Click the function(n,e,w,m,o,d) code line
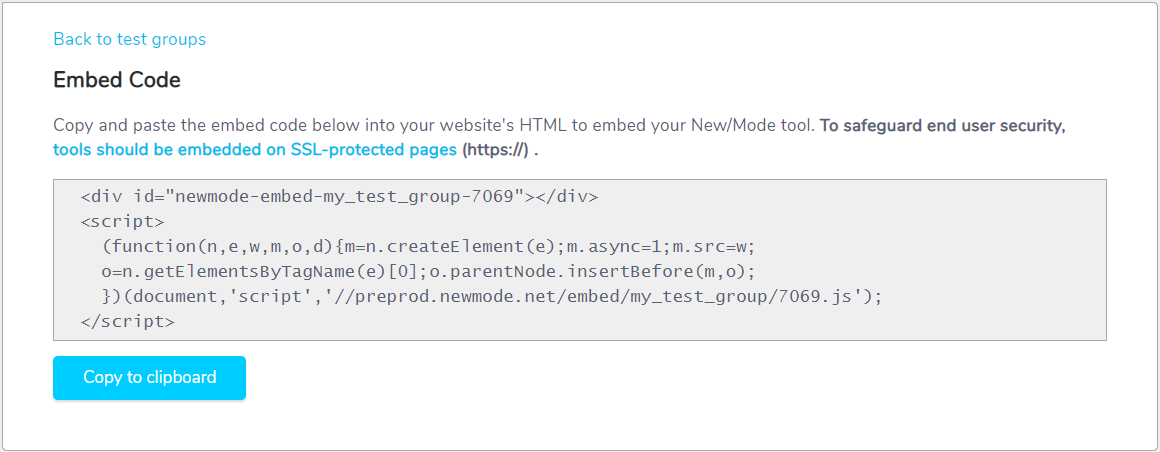1160x452 pixels. pos(428,247)
